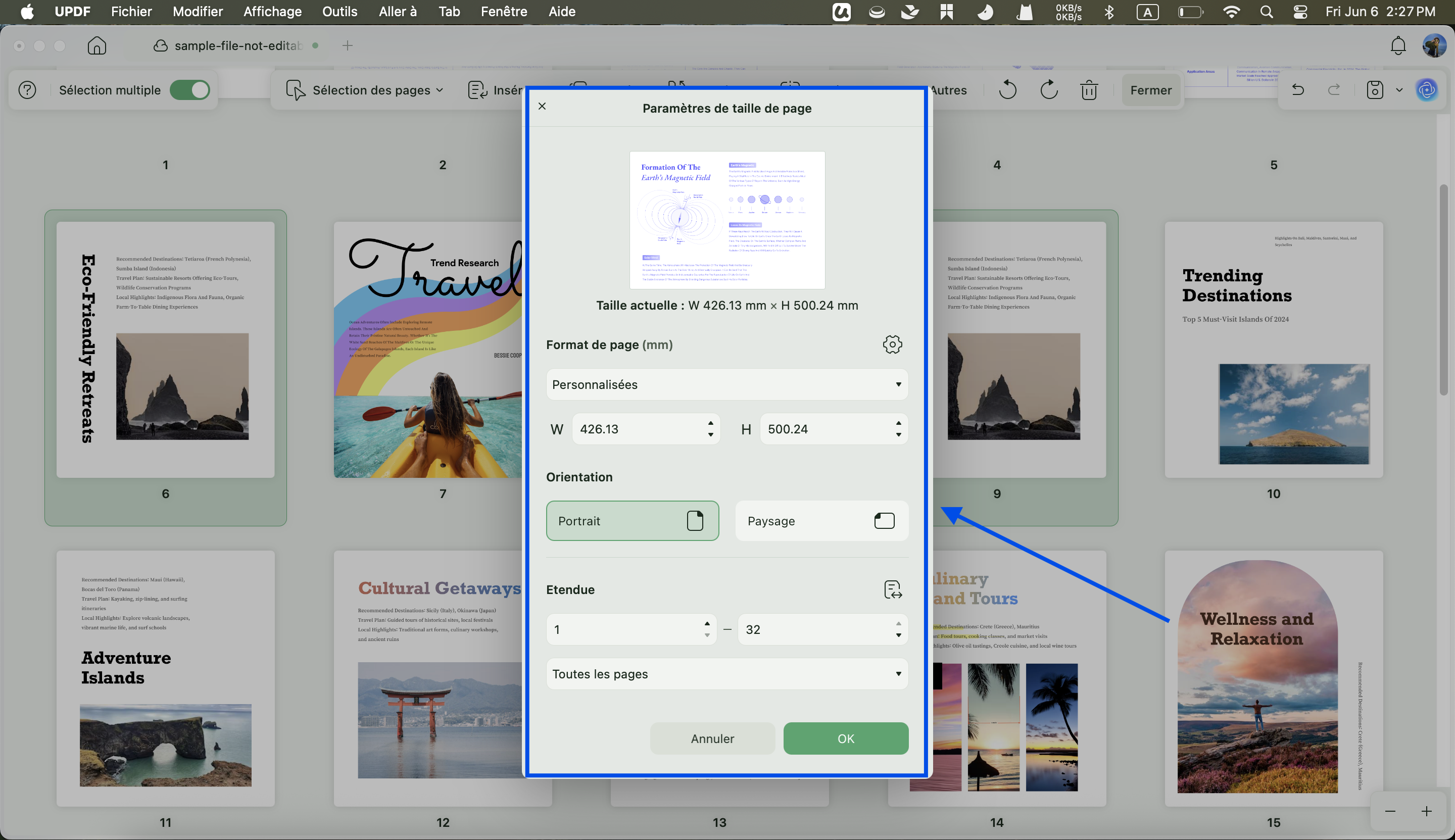Image resolution: width=1455 pixels, height=840 pixels.
Task: Select Paysage orientation
Action: [x=821, y=521]
